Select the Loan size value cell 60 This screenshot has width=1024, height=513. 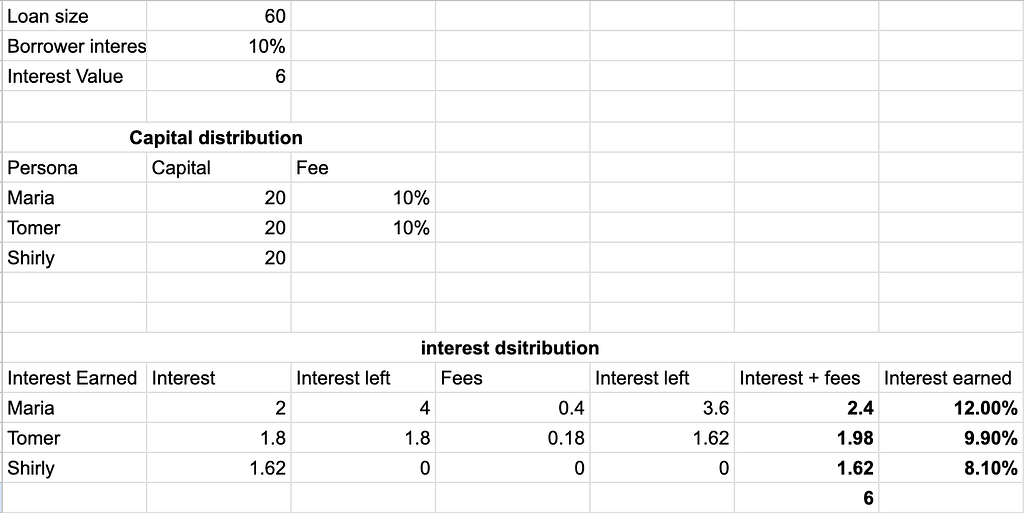[x=219, y=16]
